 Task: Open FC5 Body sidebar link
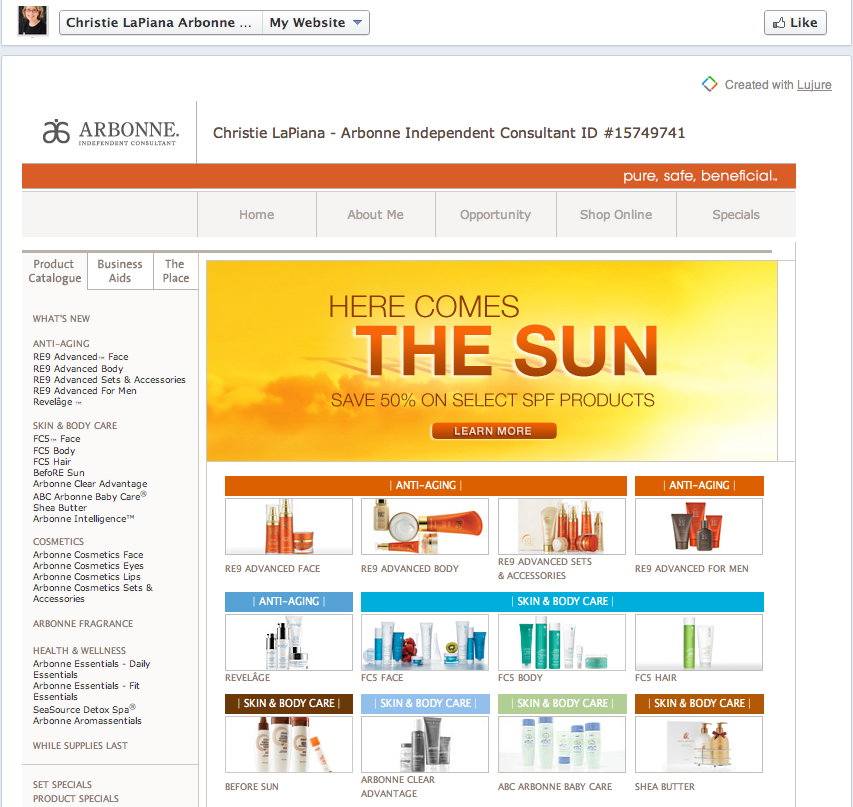pos(54,451)
